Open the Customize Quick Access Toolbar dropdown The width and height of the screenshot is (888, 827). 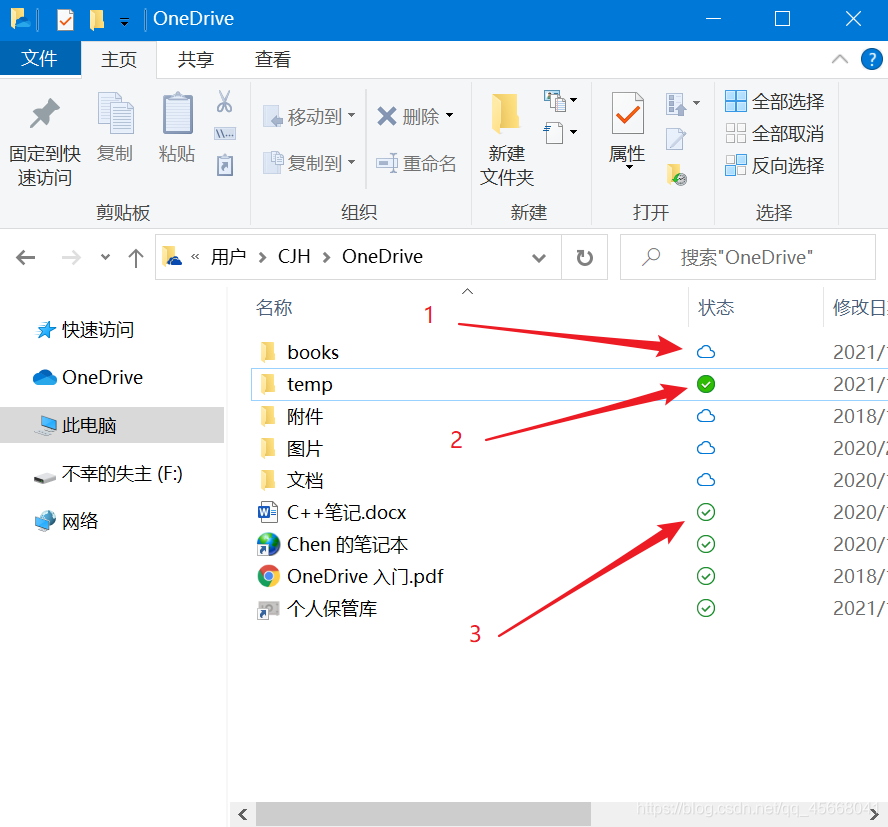(x=124, y=22)
